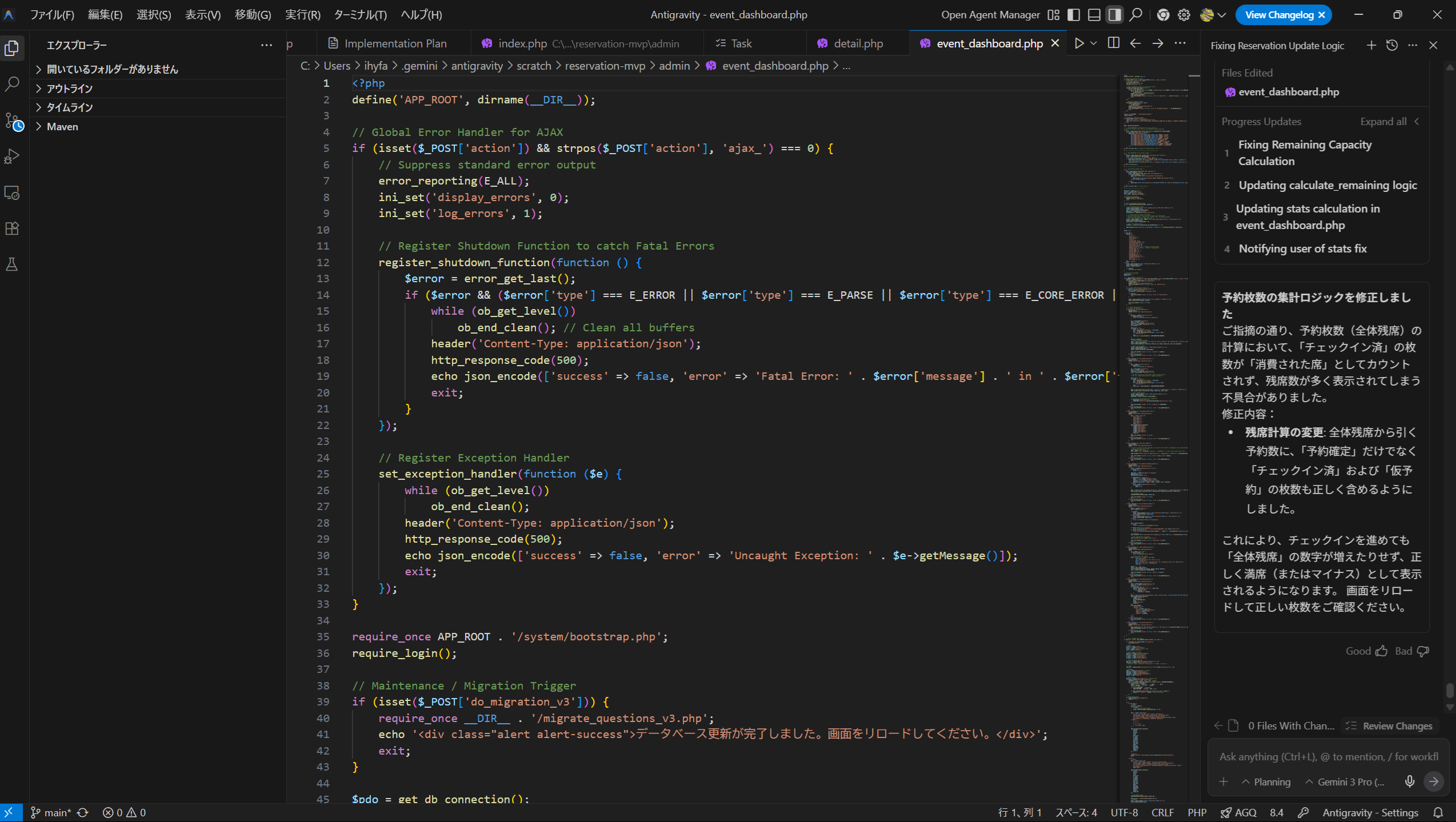Expand the アウトライン section

(69, 89)
